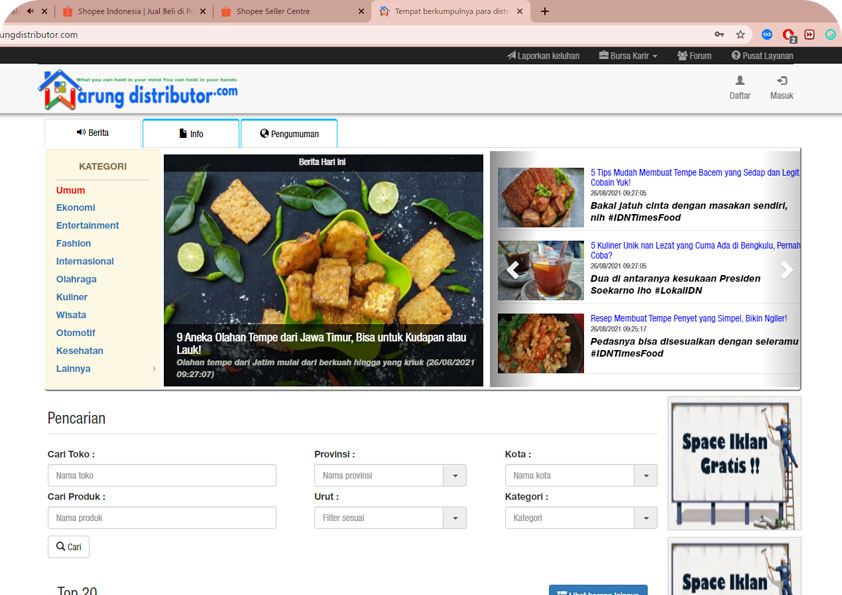Viewport: 842px width, 595px height.
Task: Open the Nama kota dropdown arrow
Action: coord(646,475)
